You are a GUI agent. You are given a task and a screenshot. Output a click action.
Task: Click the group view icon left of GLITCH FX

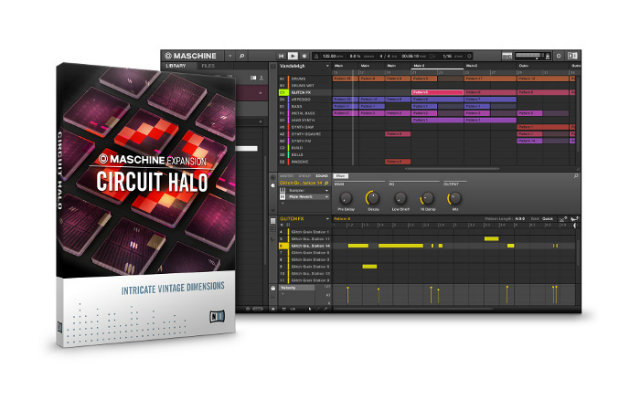273,220
